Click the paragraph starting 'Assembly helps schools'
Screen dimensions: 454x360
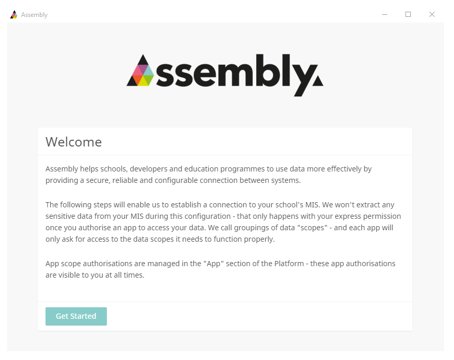[208, 174]
